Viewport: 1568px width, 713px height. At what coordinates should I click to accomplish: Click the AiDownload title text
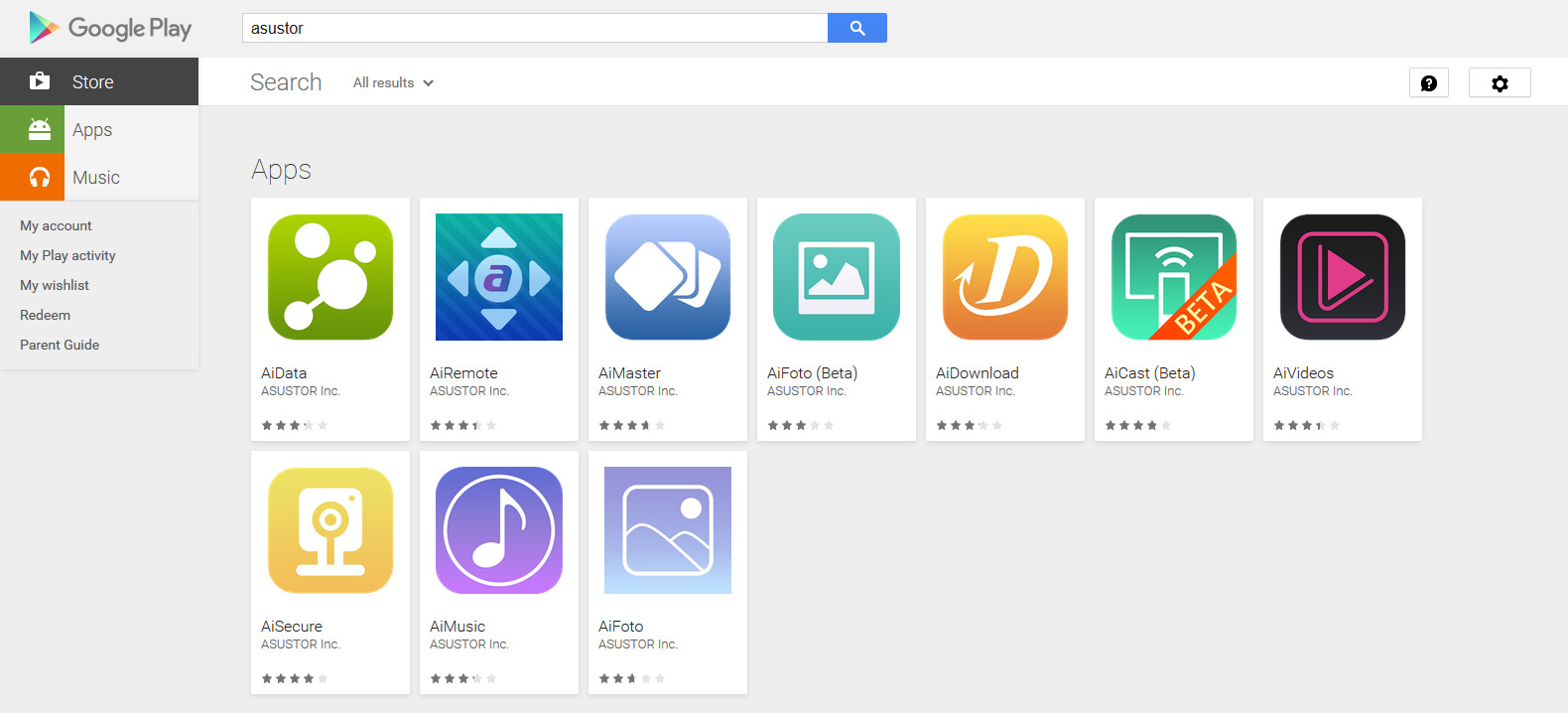[978, 373]
